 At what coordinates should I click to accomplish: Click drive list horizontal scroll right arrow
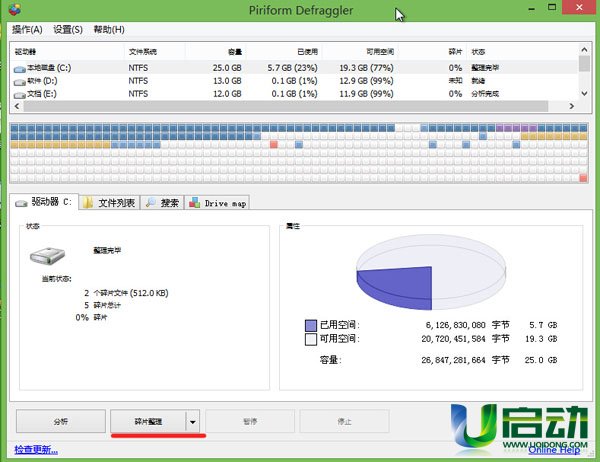571,106
